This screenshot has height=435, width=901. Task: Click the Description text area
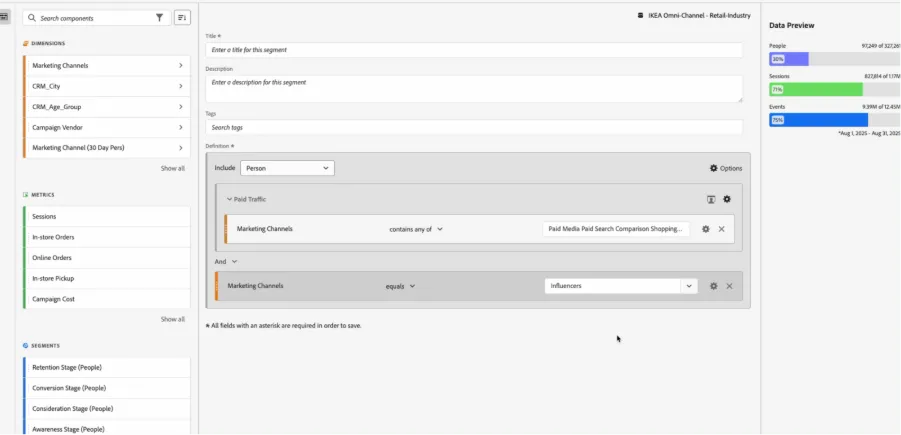pos(473,89)
